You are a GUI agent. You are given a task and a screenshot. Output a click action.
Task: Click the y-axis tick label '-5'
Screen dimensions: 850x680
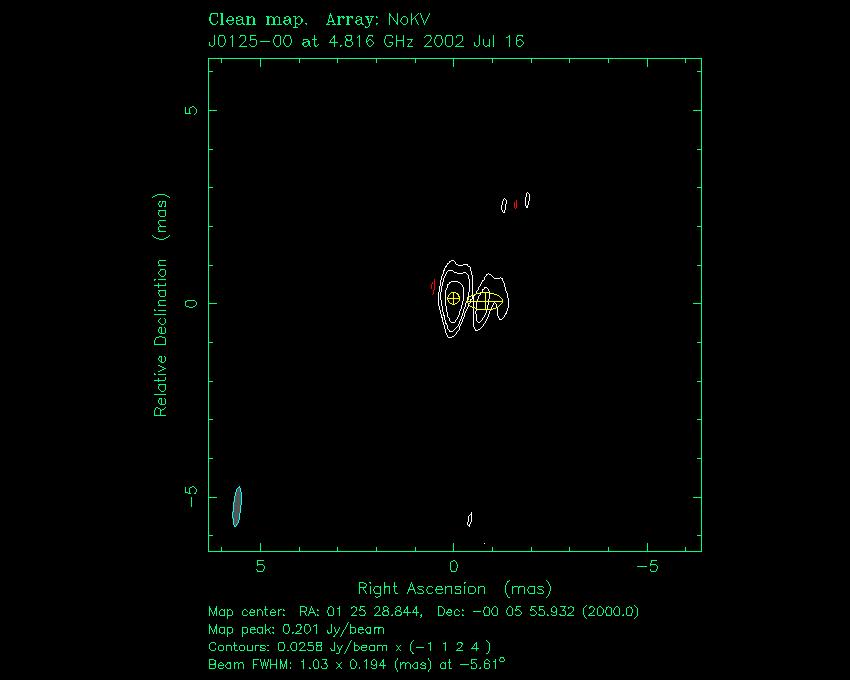191,496
